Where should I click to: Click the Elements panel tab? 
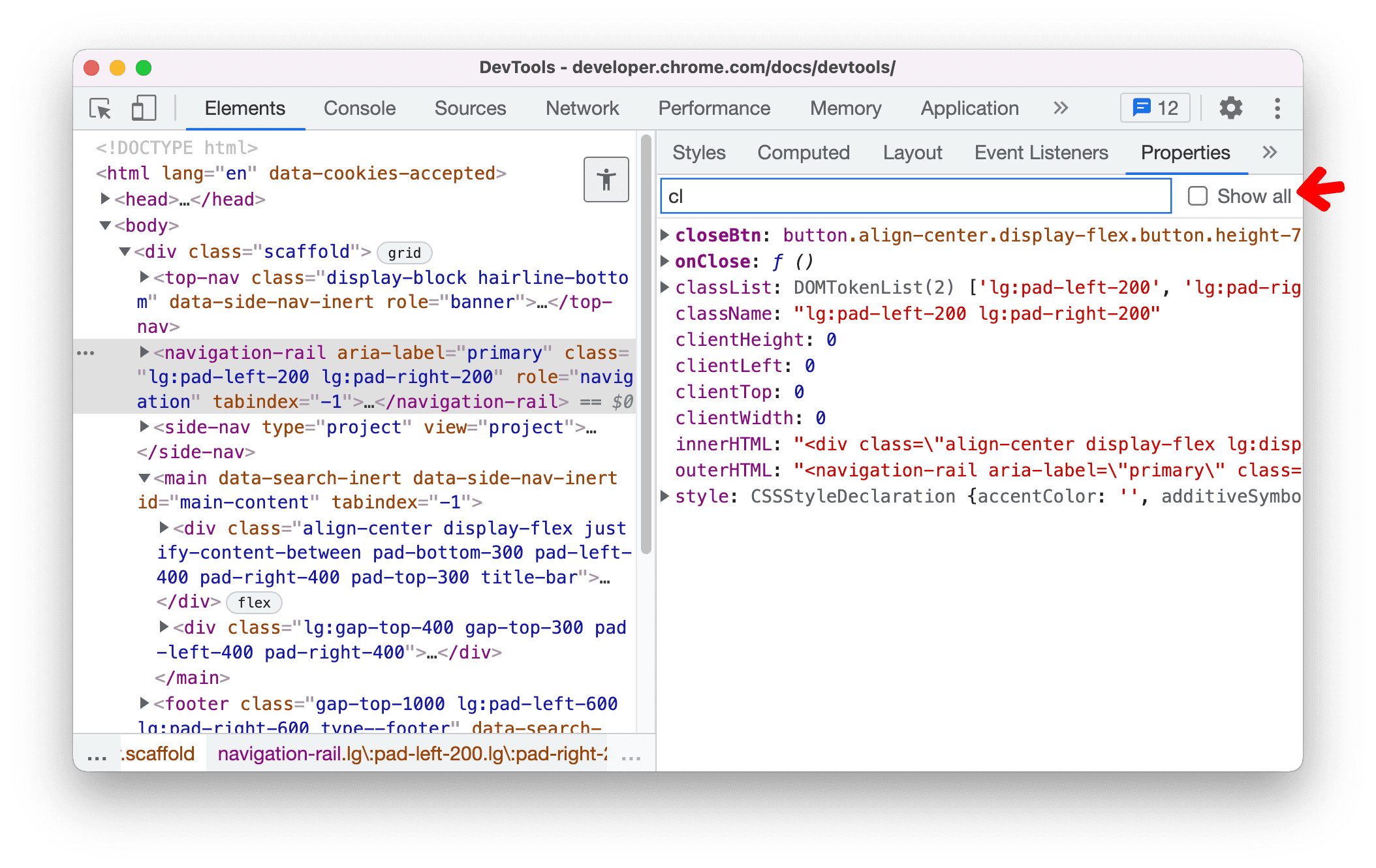click(243, 107)
